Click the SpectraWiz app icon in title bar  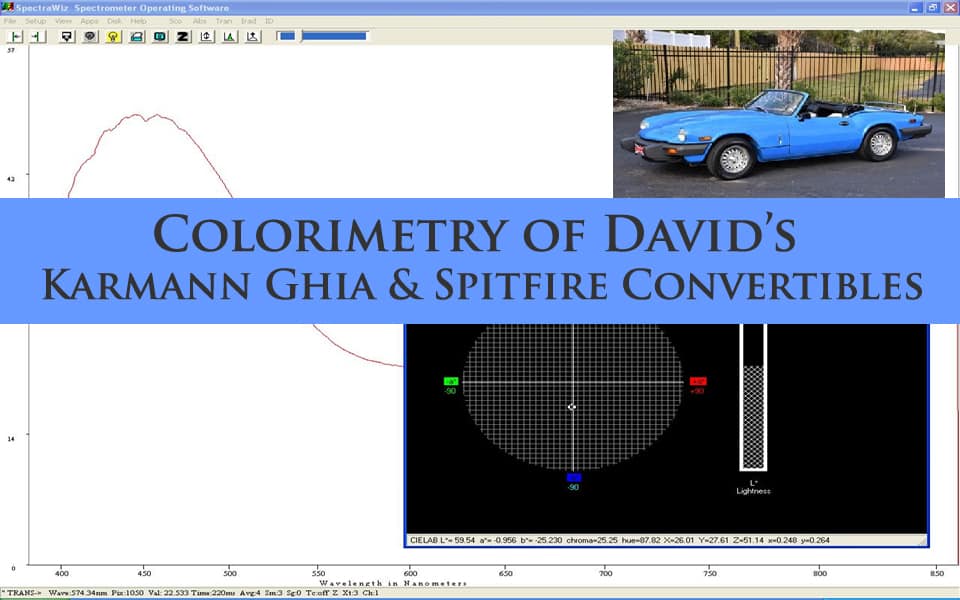click(7, 7)
